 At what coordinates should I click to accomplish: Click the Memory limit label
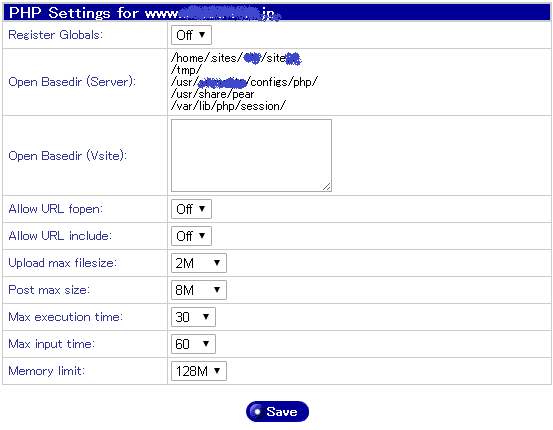[x=47, y=371]
